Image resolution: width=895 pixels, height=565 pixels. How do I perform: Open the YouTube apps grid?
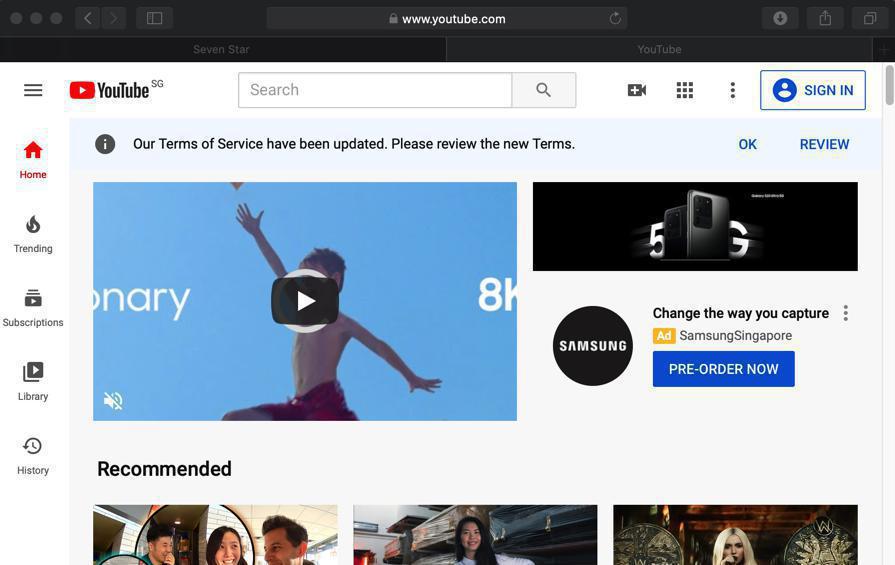(684, 90)
